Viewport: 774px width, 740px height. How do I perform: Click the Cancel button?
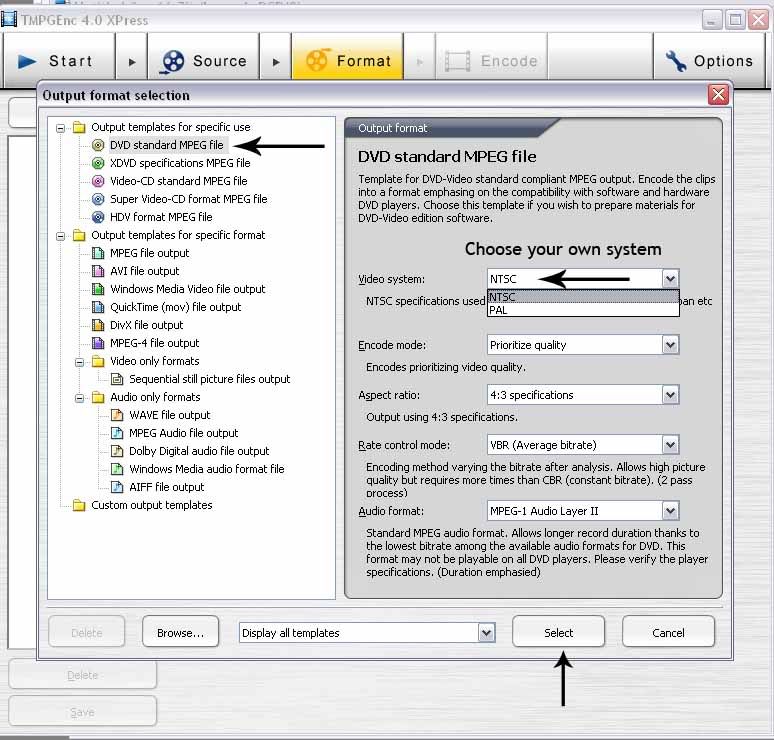[x=668, y=631]
